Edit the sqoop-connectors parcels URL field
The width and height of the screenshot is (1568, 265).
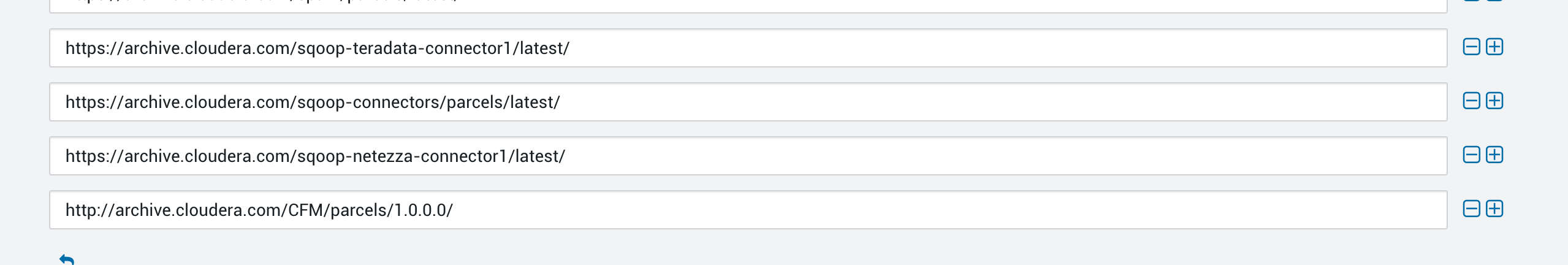coord(748,102)
